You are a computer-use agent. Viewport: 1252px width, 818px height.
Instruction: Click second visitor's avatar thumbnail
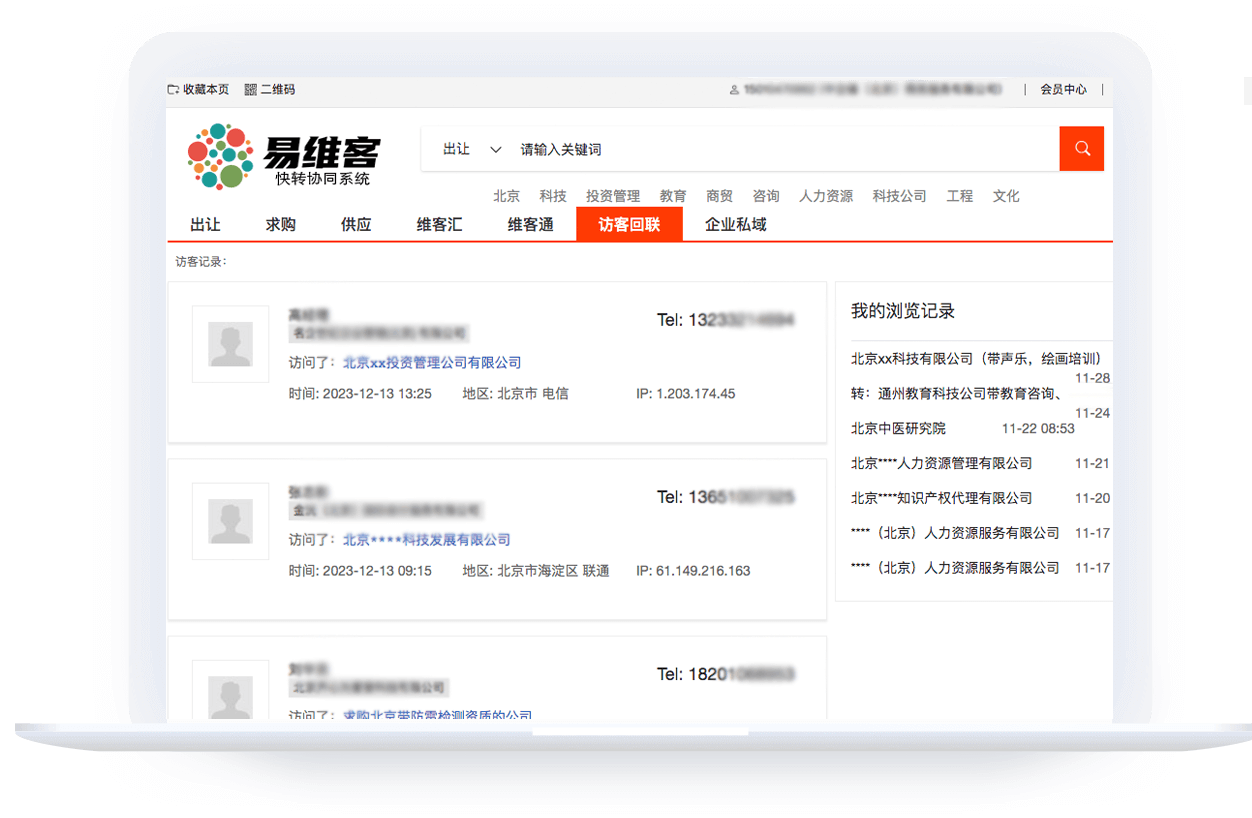(230, 521)
